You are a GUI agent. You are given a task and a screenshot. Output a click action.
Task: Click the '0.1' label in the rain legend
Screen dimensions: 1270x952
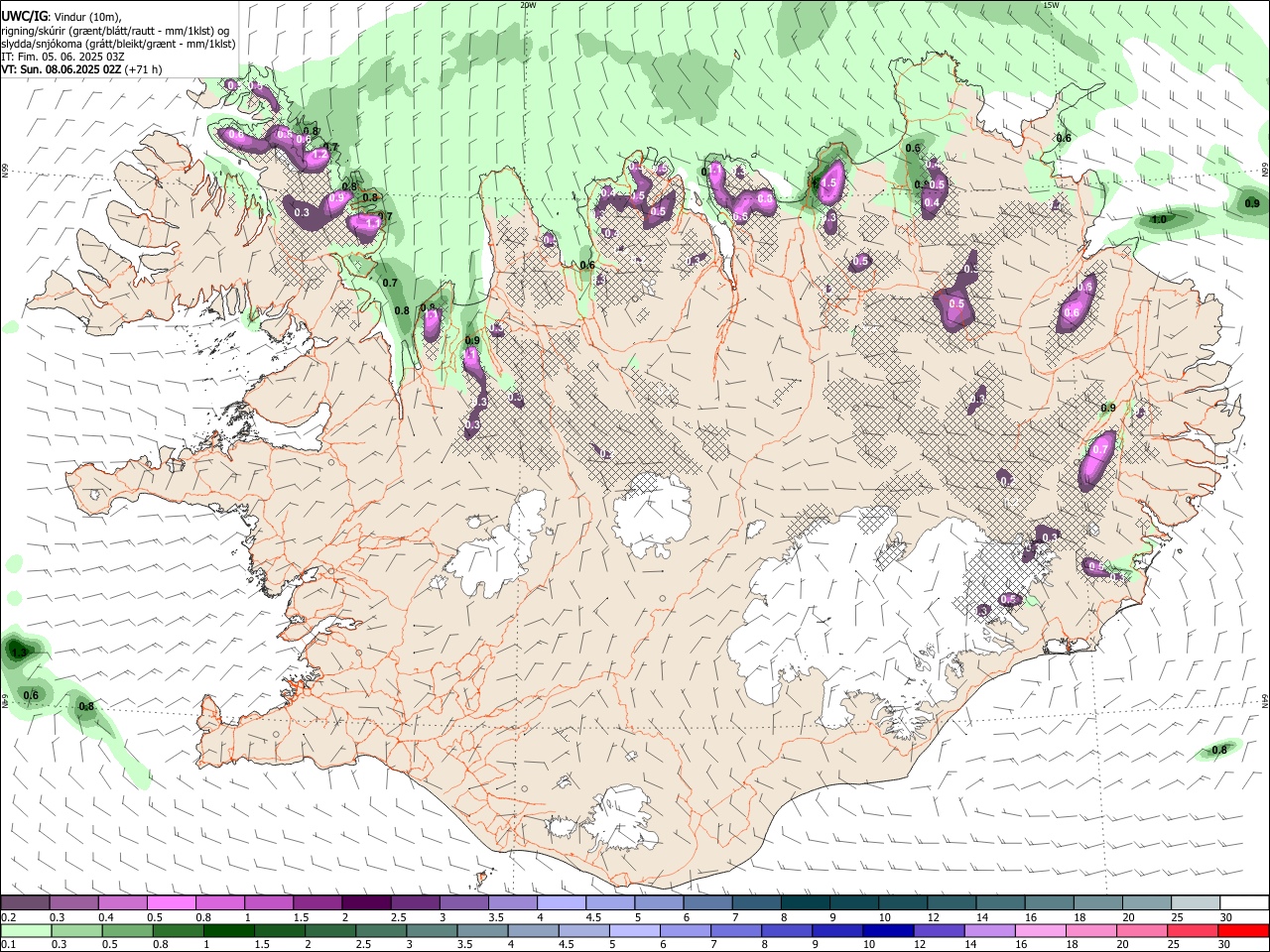pyautogui.click(x=8, y=945)
